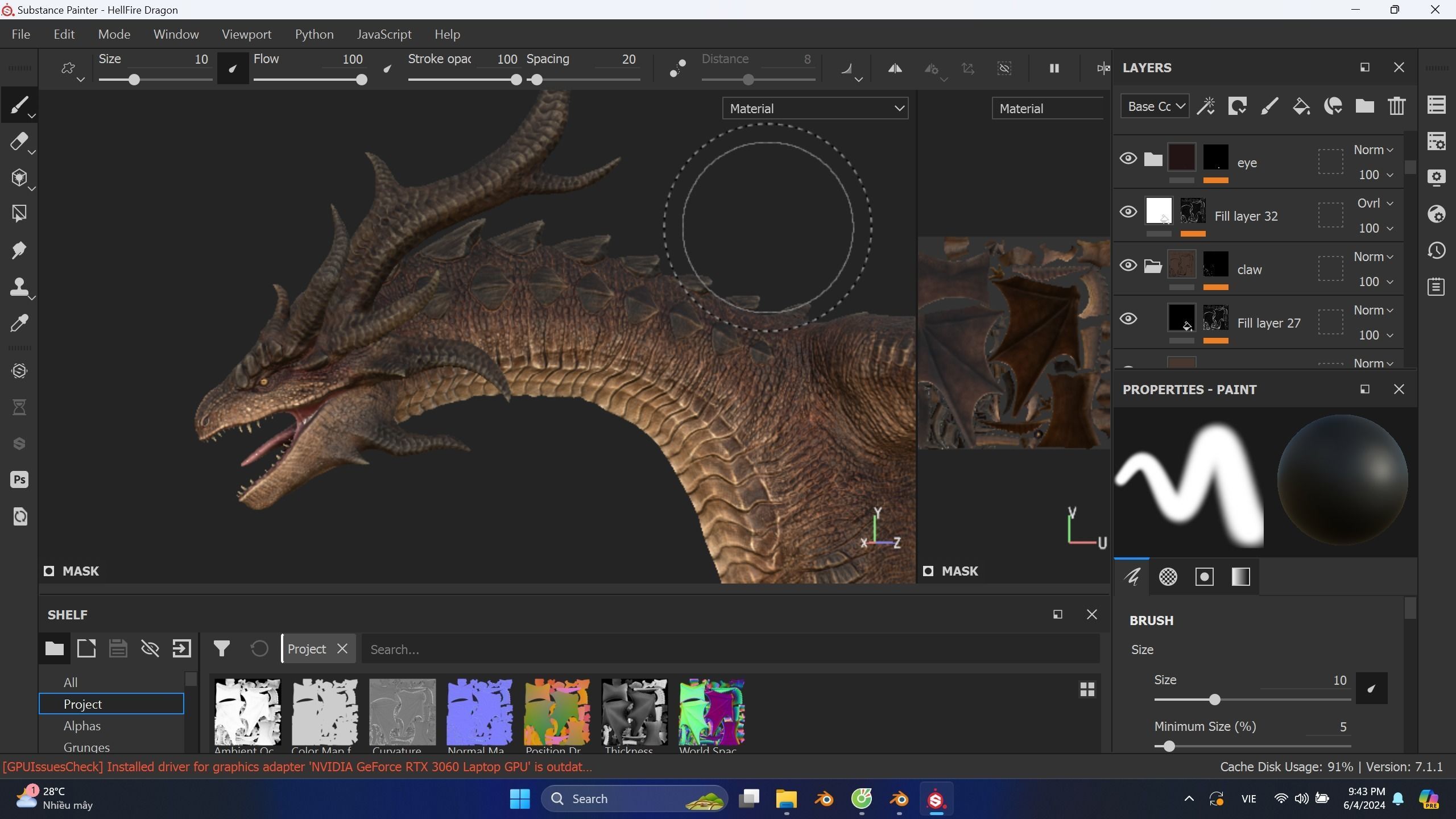Hide the claw folder layer
Viewport: 1456px width, 819px height.
tap(1128, 265)
